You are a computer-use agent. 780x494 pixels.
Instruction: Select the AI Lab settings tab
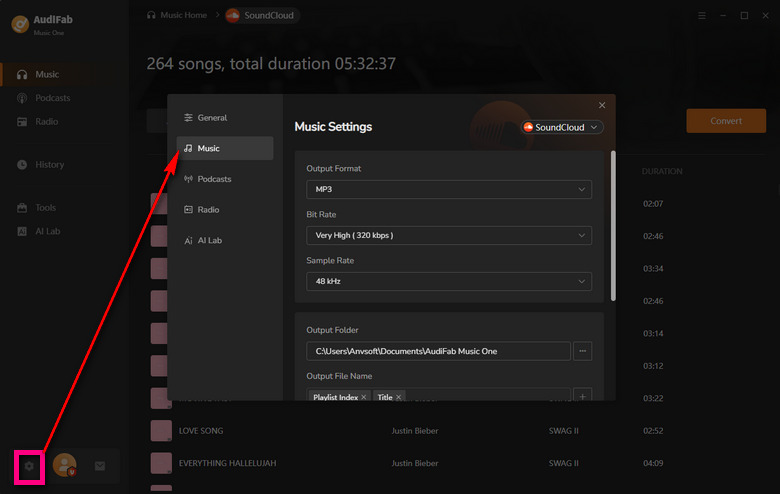(x=225, y=240)
